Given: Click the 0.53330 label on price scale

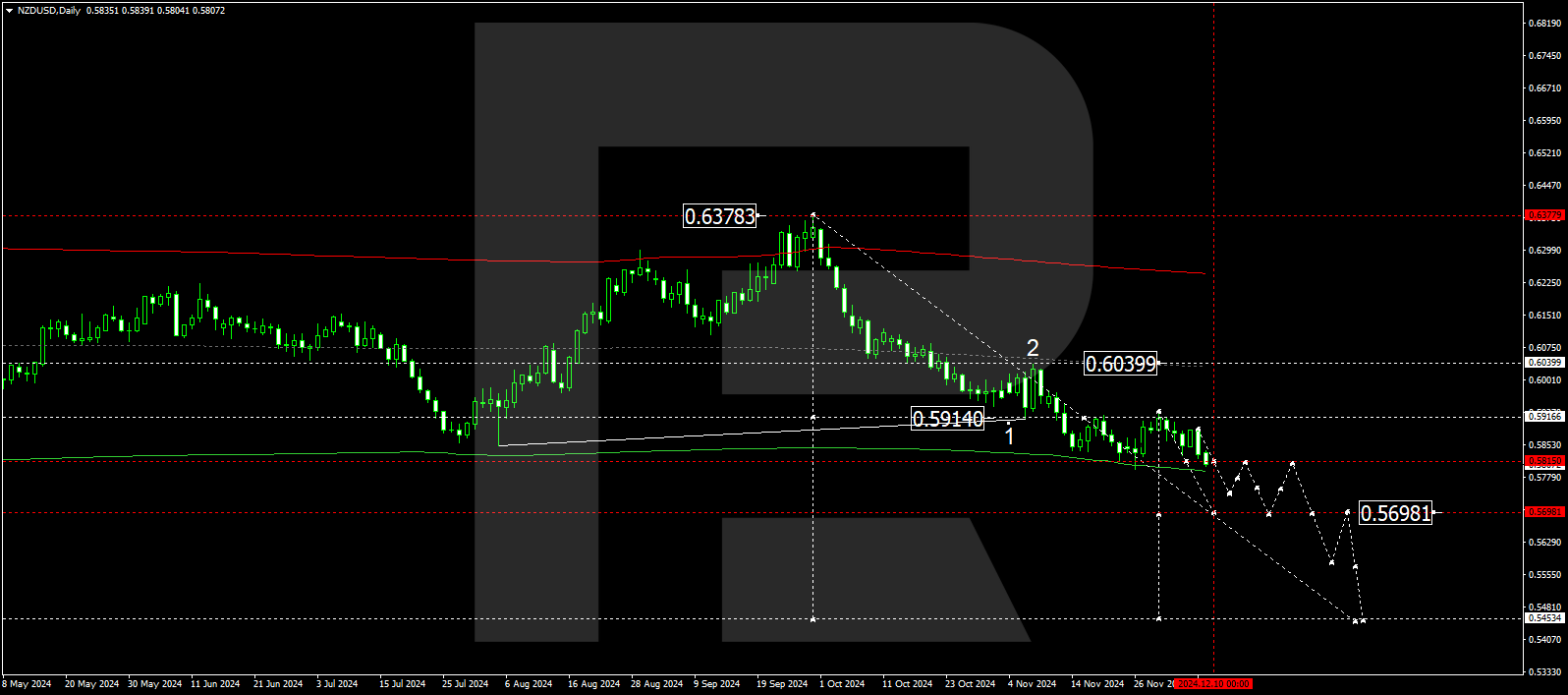Looking at the screenshot, I should pos(1544,672).
